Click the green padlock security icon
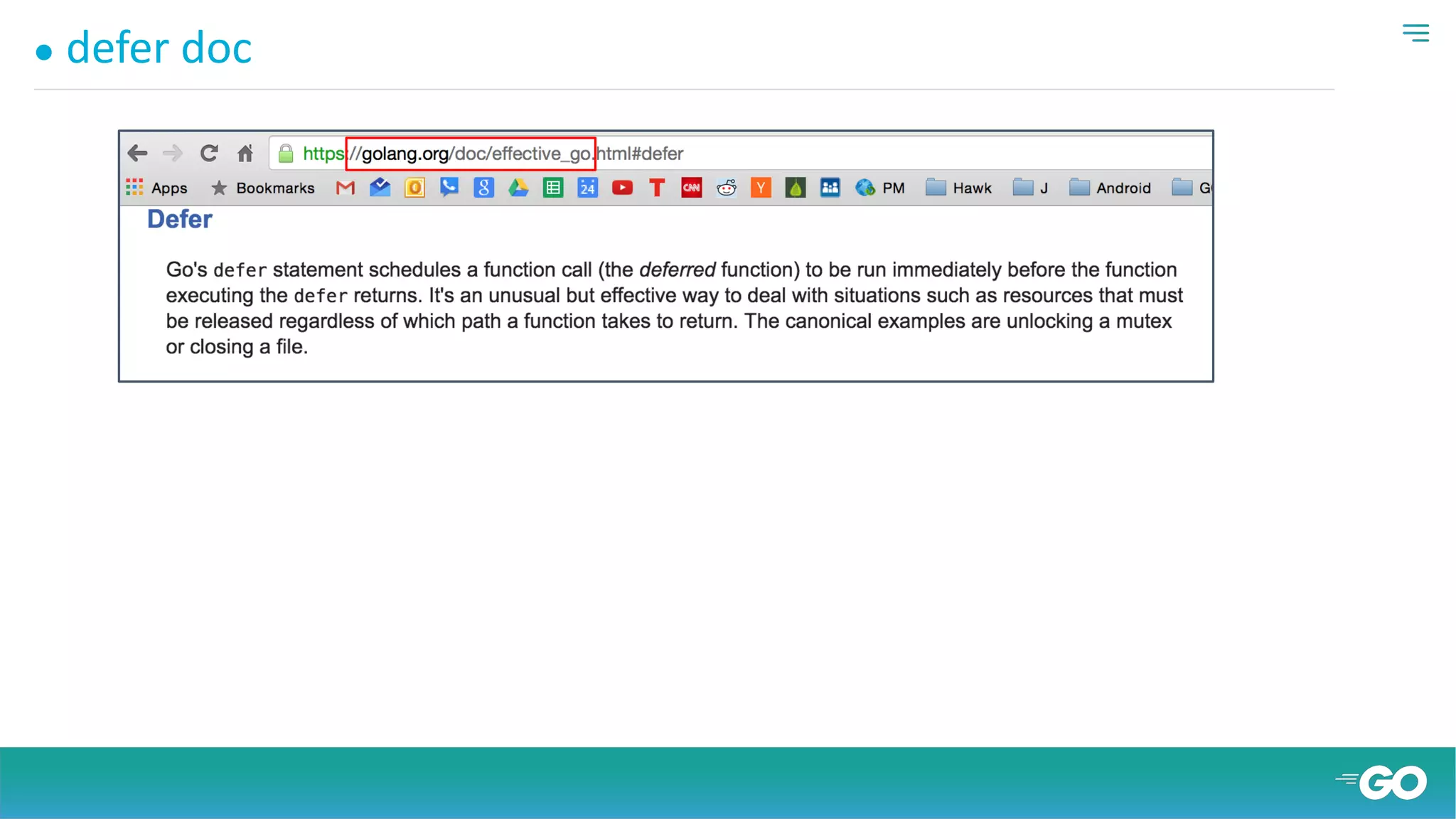 [286, 154]
